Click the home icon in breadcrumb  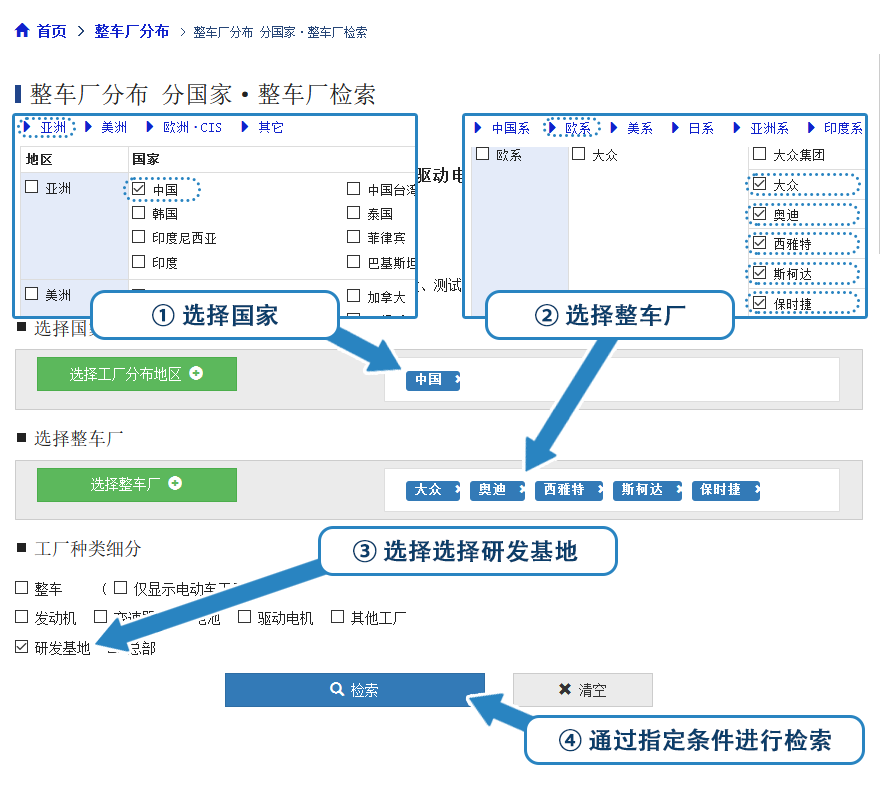[x=22, y=30]
